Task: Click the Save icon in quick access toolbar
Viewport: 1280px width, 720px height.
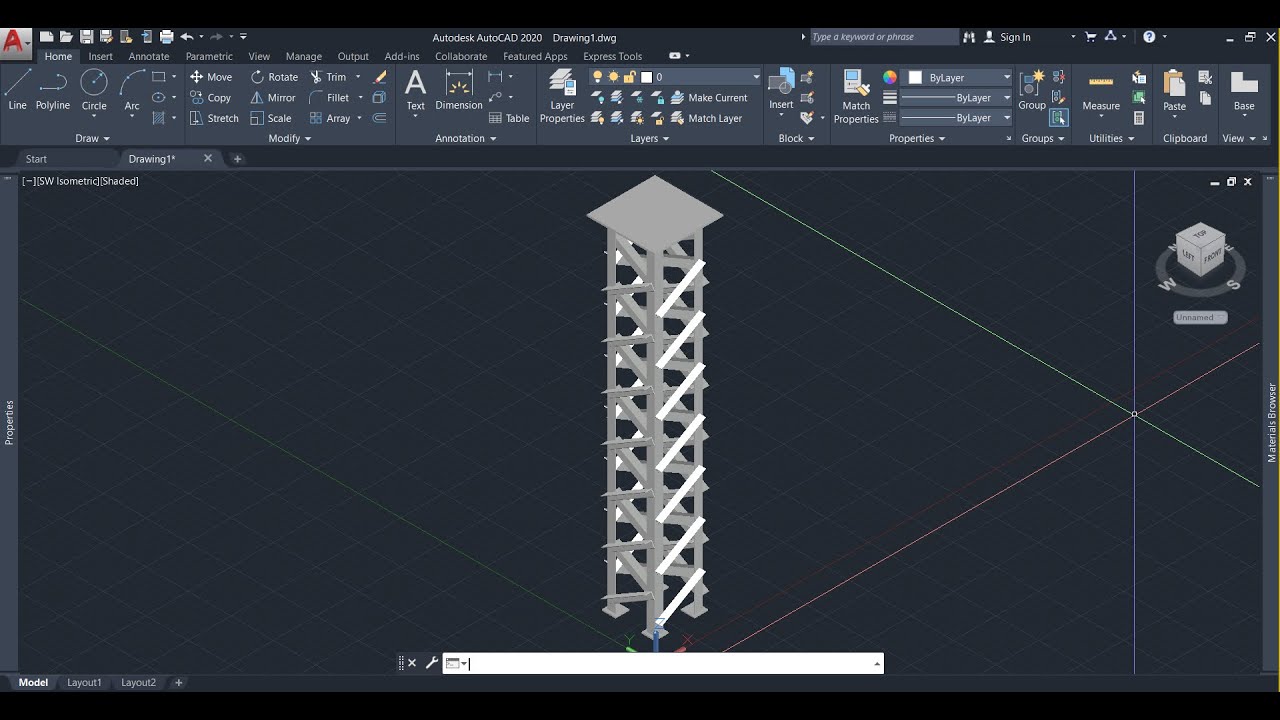Action: (87, 37)
